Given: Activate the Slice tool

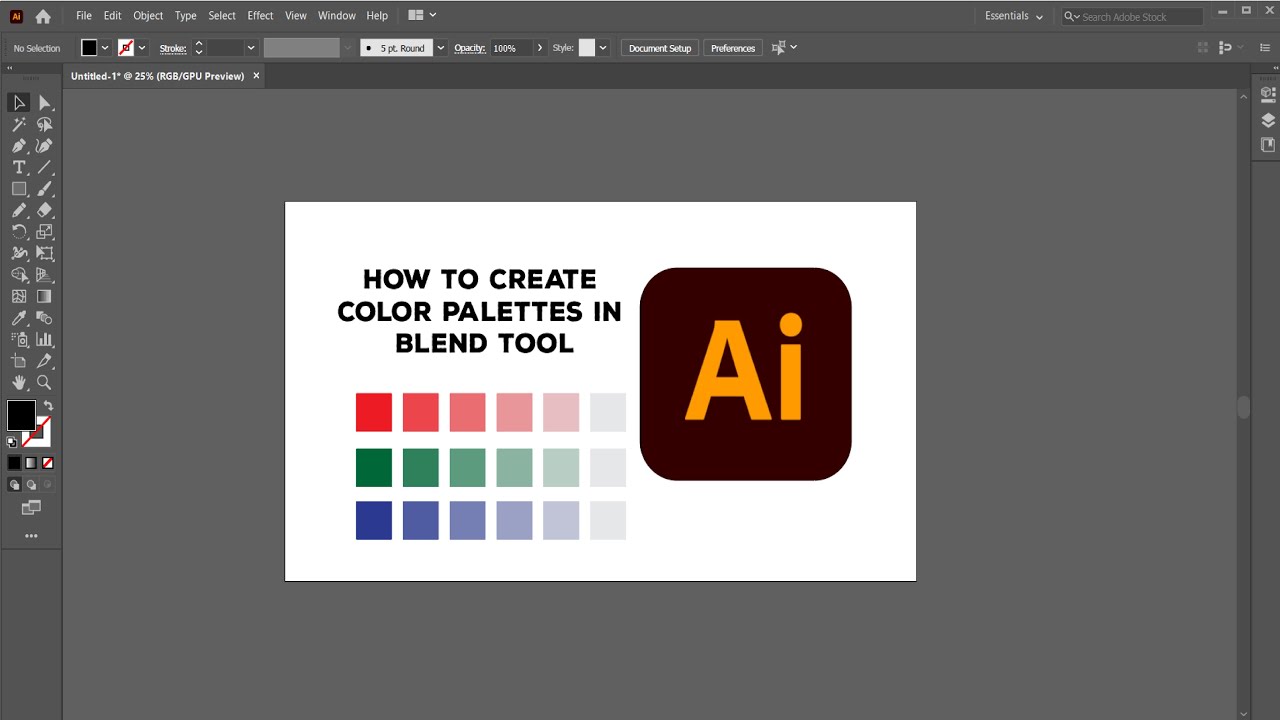Looking at the screenshot, I should tap(44, 361).
